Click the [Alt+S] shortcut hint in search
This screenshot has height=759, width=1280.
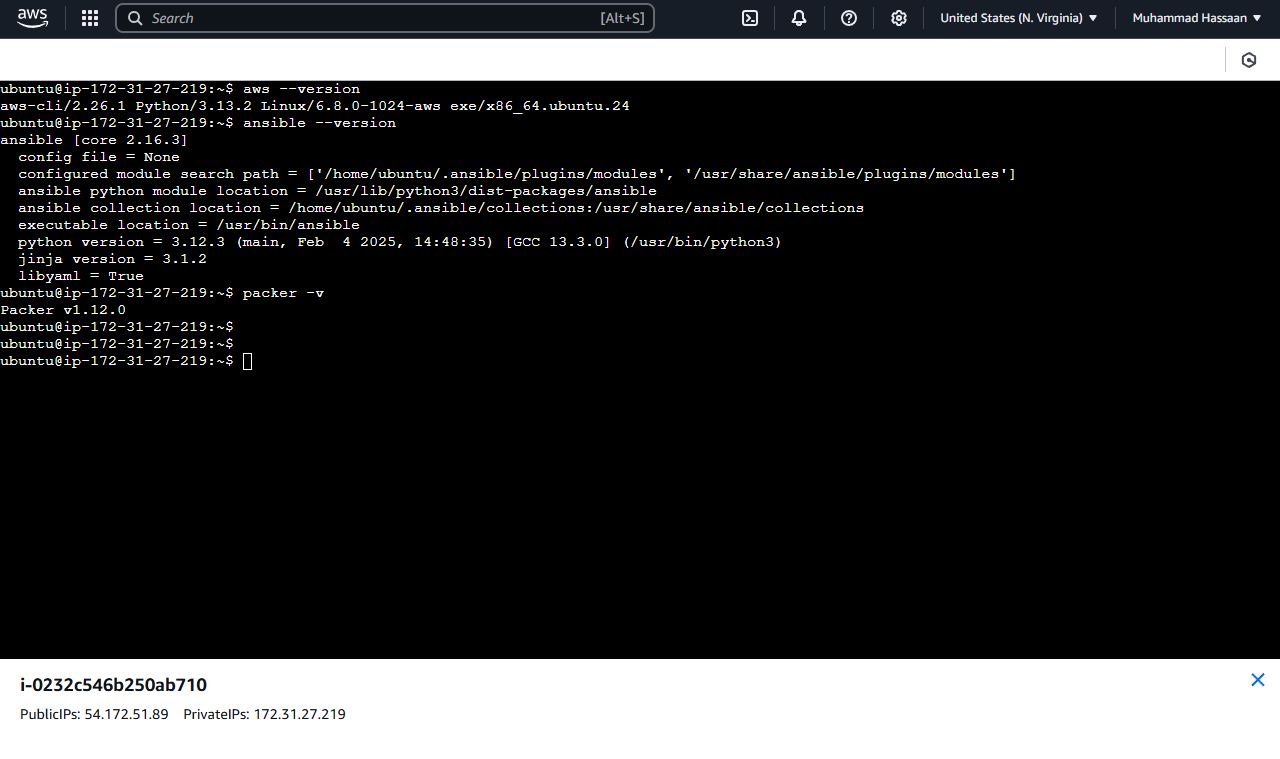tap(622, 18)
